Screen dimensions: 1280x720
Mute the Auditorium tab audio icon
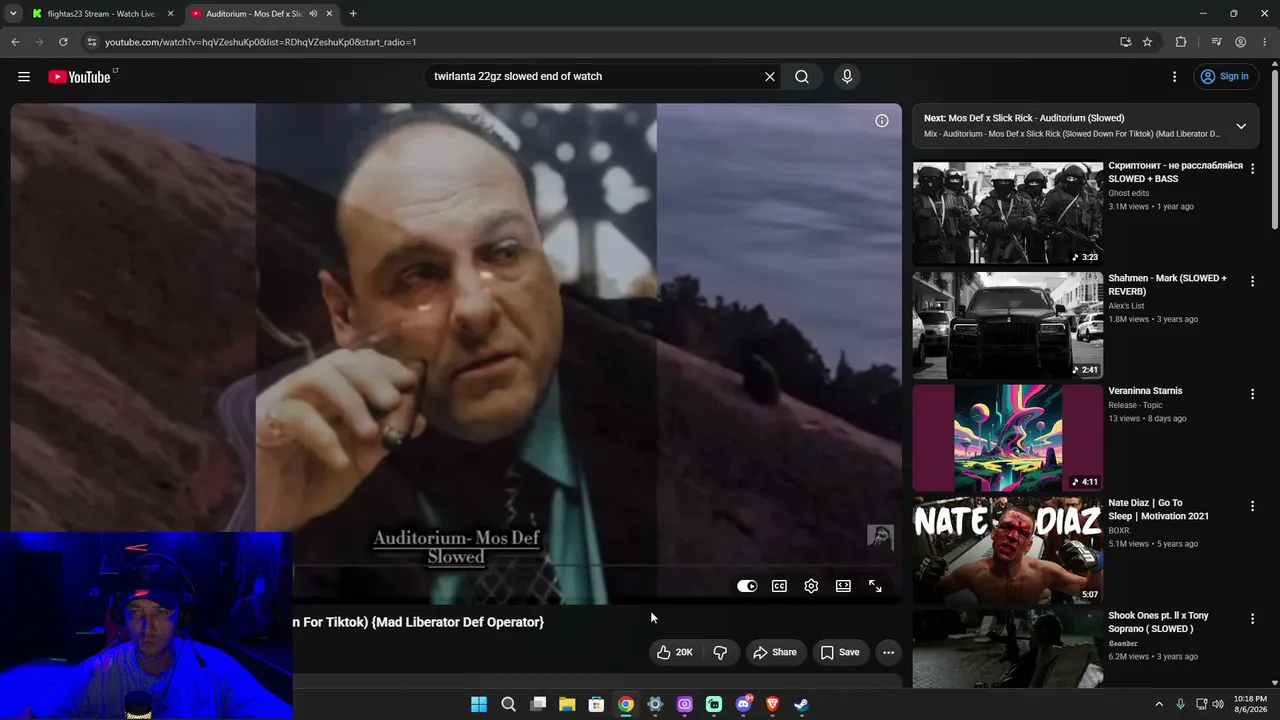tap(313, 14)
